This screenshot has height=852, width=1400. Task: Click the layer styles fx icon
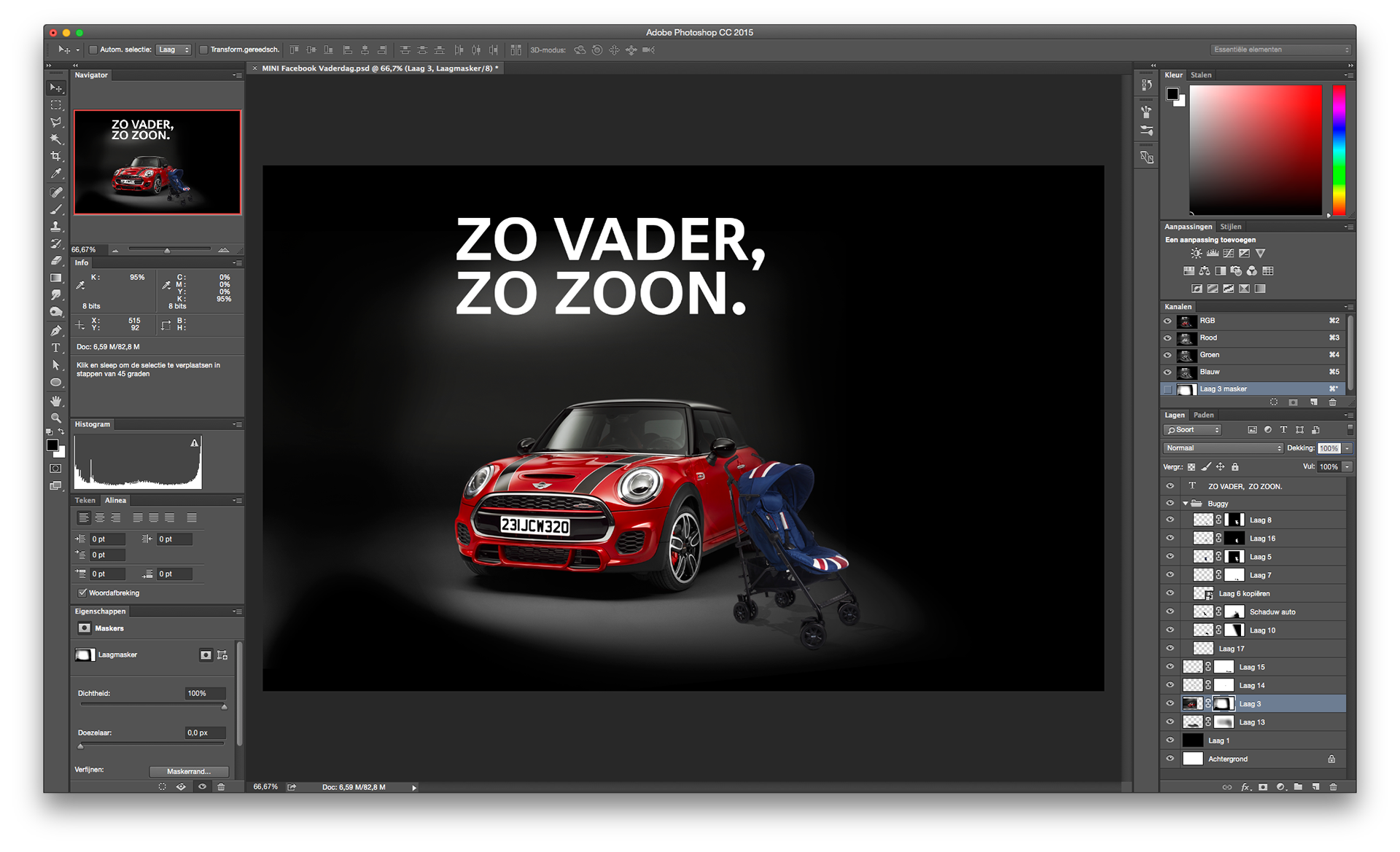[x=1245, y=787]
